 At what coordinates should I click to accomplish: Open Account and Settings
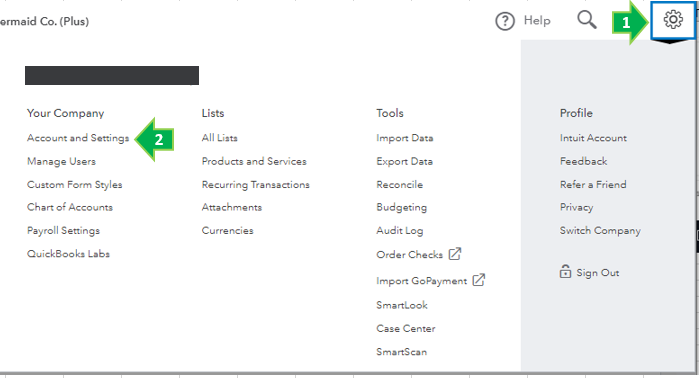[x=78, y=138]
